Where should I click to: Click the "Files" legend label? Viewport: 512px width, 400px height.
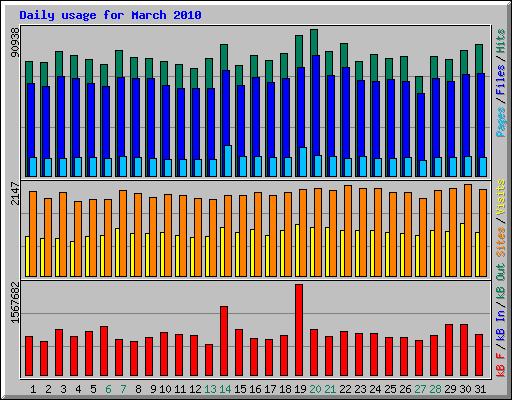500,79
